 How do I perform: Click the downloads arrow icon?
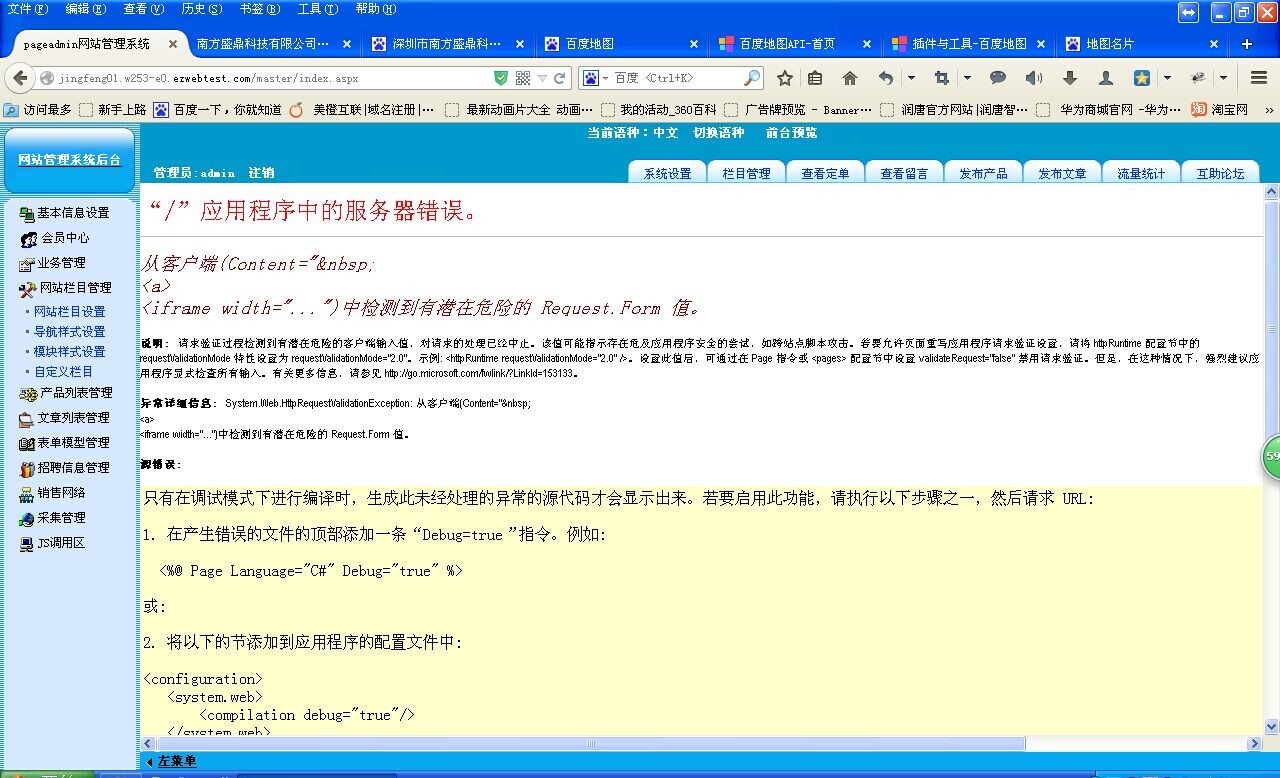point(1069,78)
